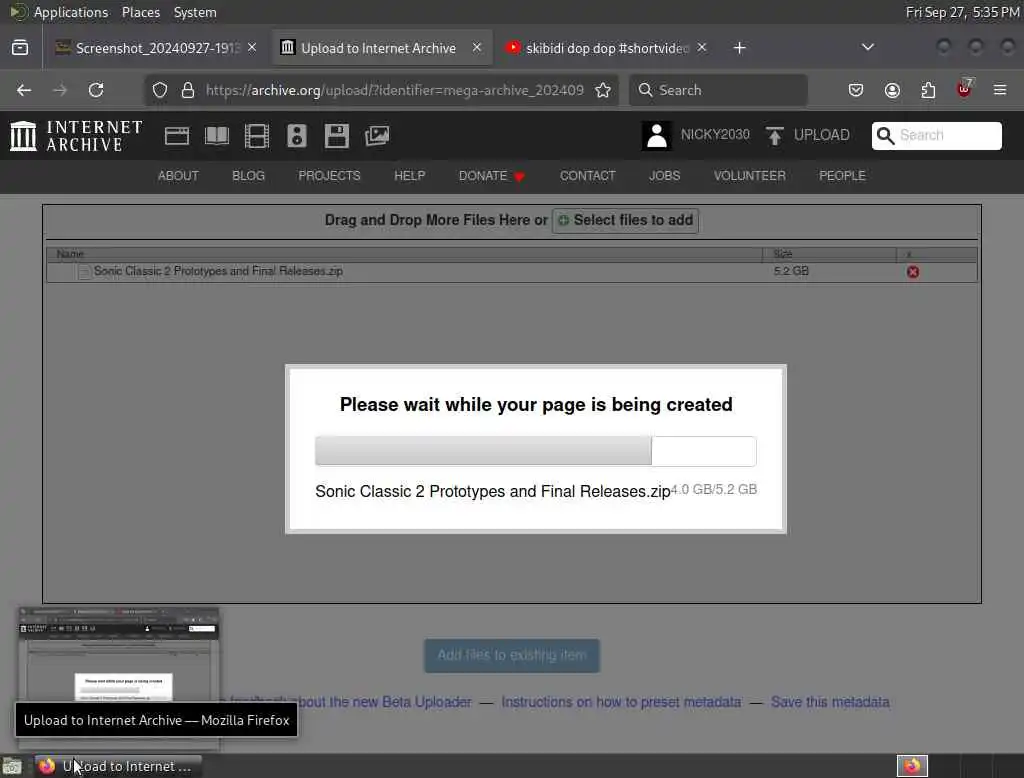The image size is (1024, 778).
Task: Open the PROJECTS navigation link
Action: click(x=329, y=176)
